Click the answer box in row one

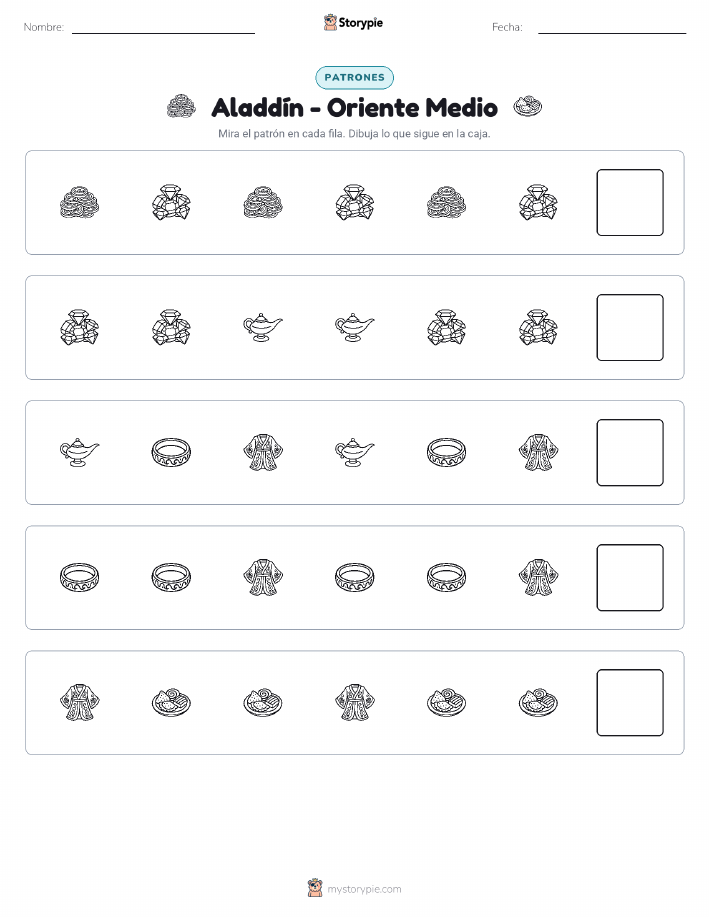pos(630,203)
